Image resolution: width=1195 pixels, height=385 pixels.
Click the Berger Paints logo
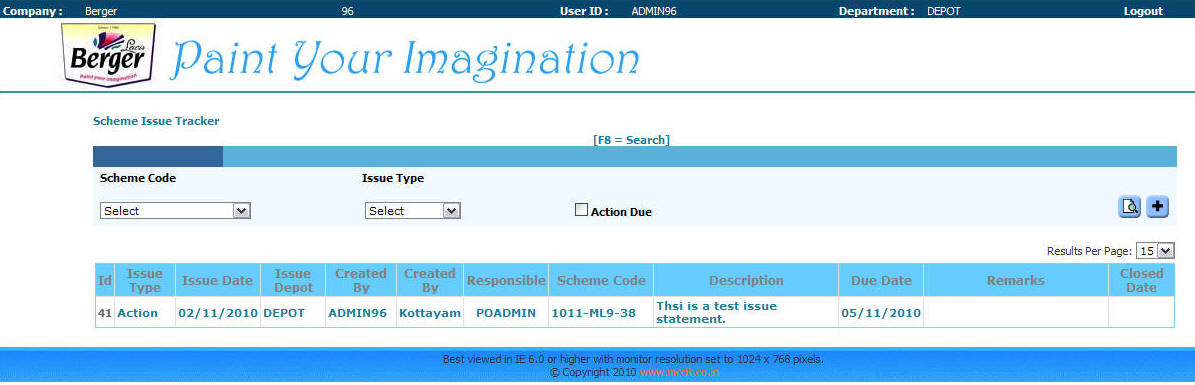point(109,54)
